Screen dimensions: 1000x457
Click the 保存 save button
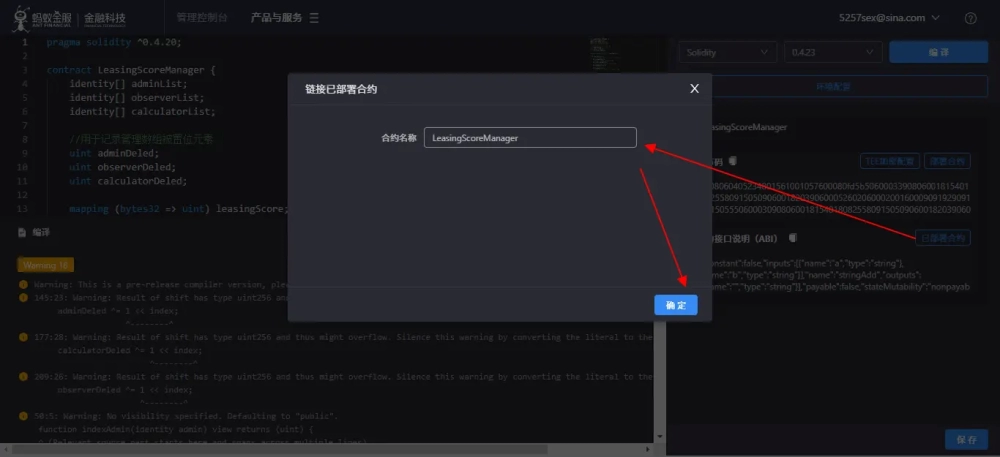tap(966, 440)
